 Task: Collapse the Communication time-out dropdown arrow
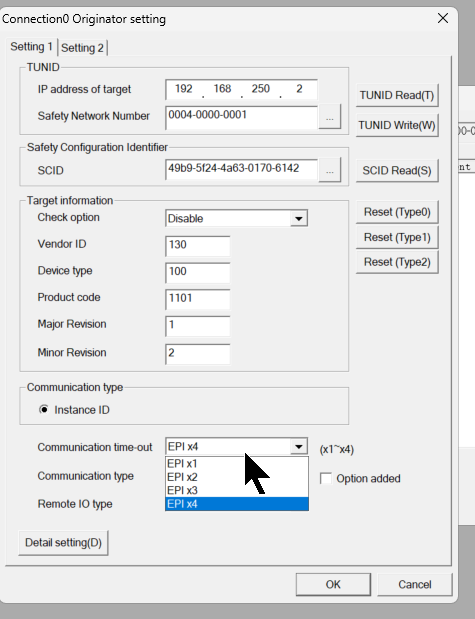299,446
